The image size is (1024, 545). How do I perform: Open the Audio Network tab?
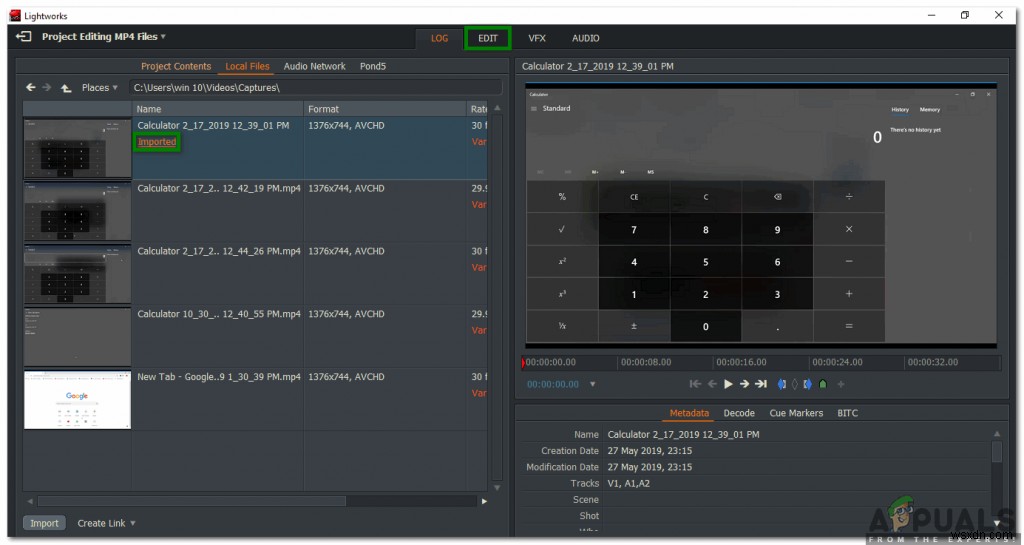click(314, 67)
